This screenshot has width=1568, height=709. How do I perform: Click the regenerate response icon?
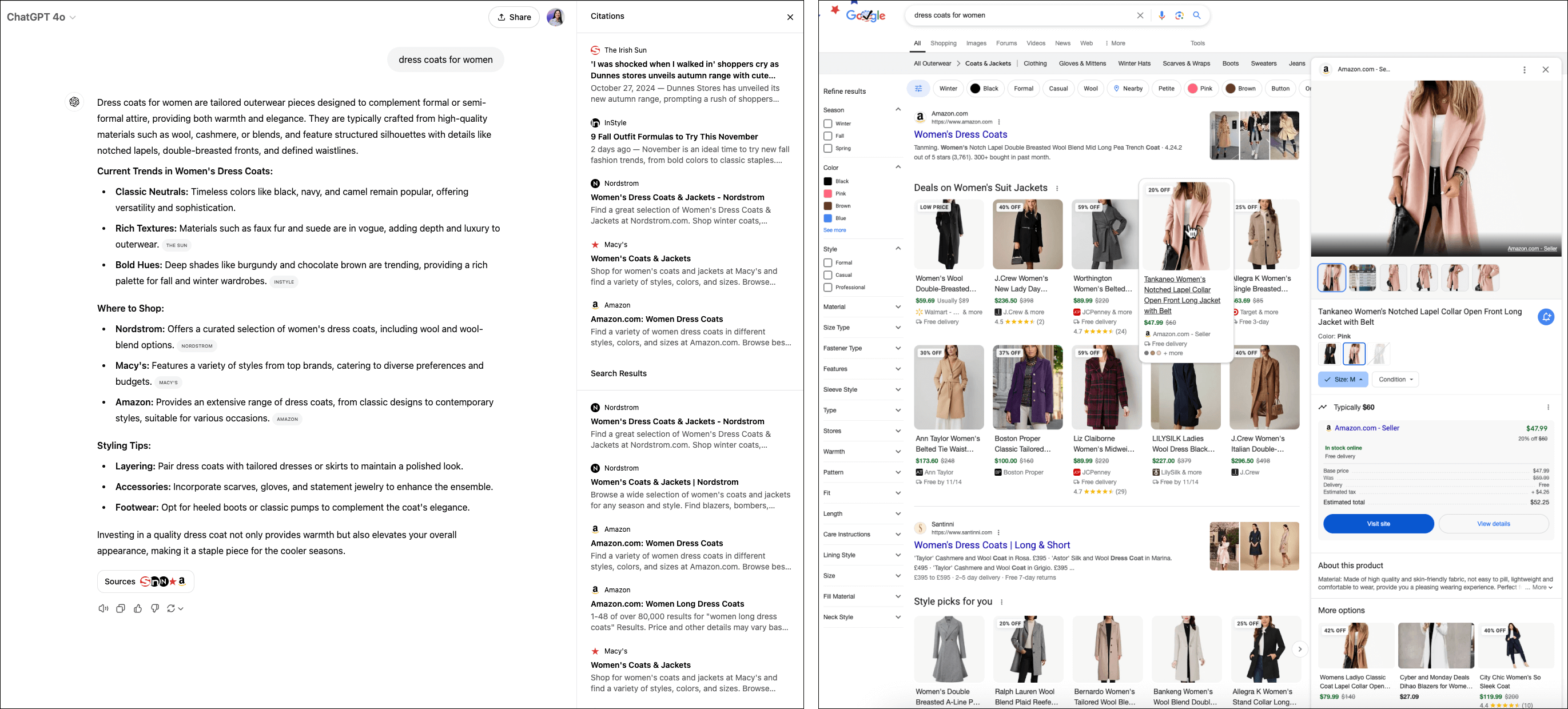[174, 608]
